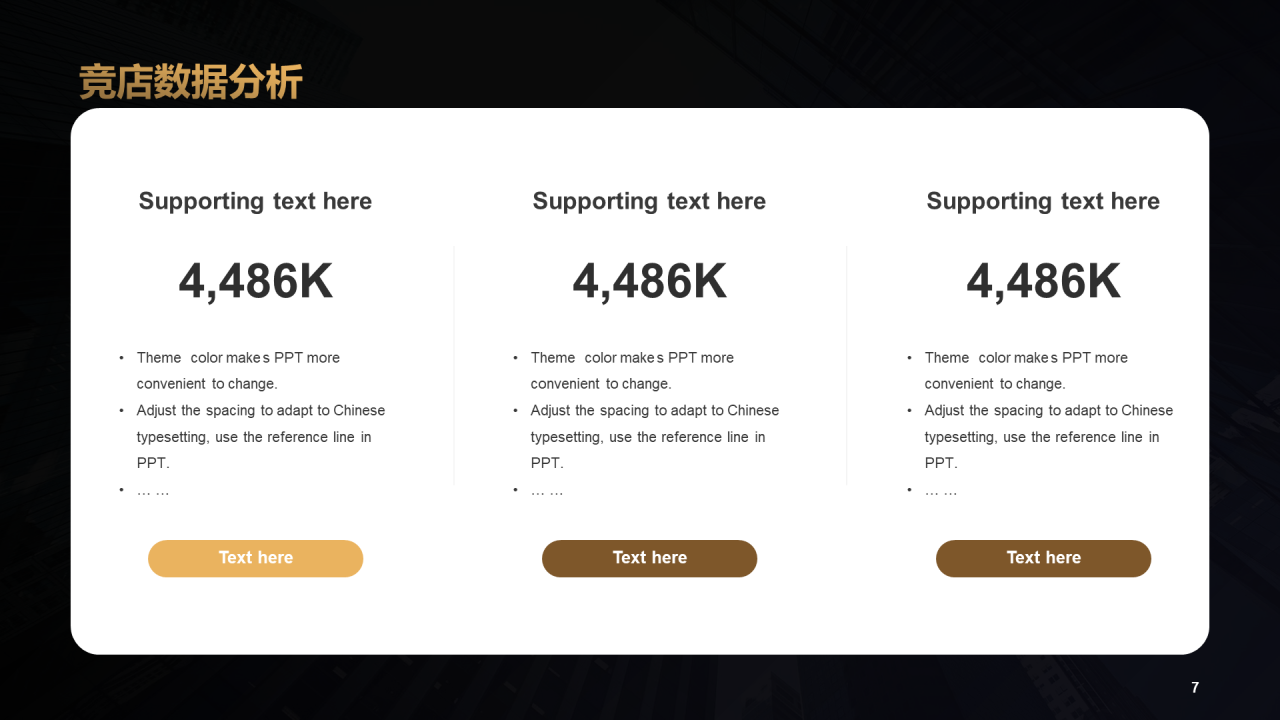Click the "Theme color makes PPT" bullet in middle column

[x=632, y=370]
